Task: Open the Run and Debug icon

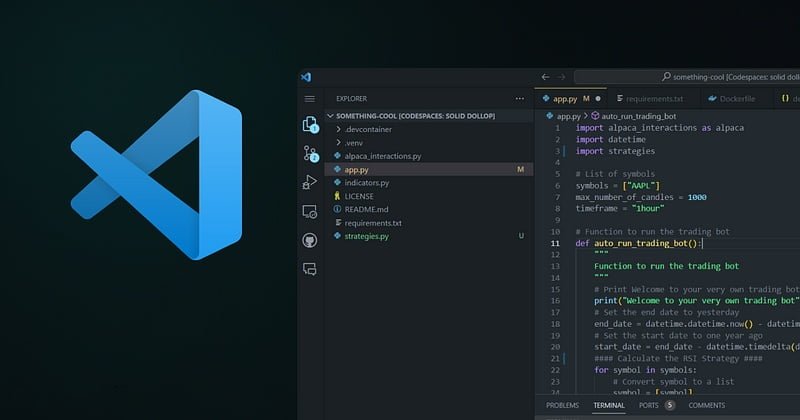Action: click(309, 182)
